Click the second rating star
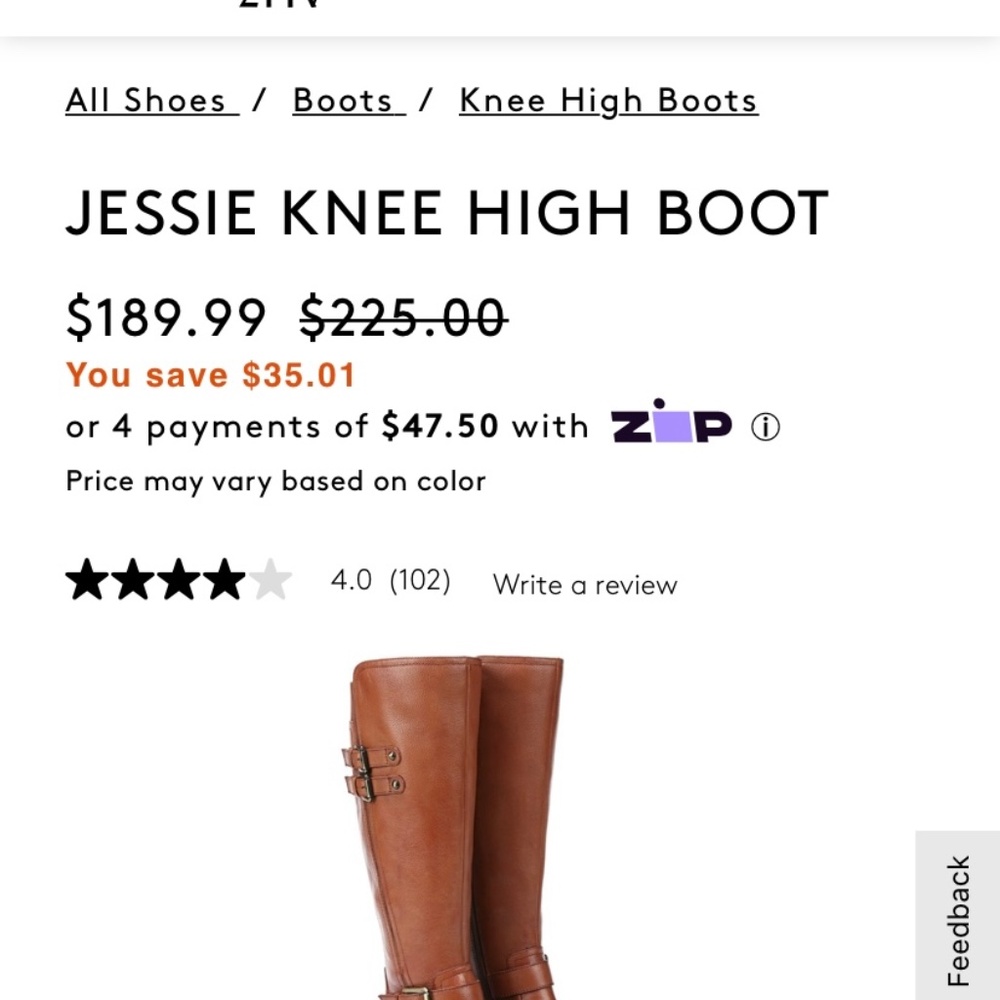The image size is (1000, 1000). click(x=133, y=580)
